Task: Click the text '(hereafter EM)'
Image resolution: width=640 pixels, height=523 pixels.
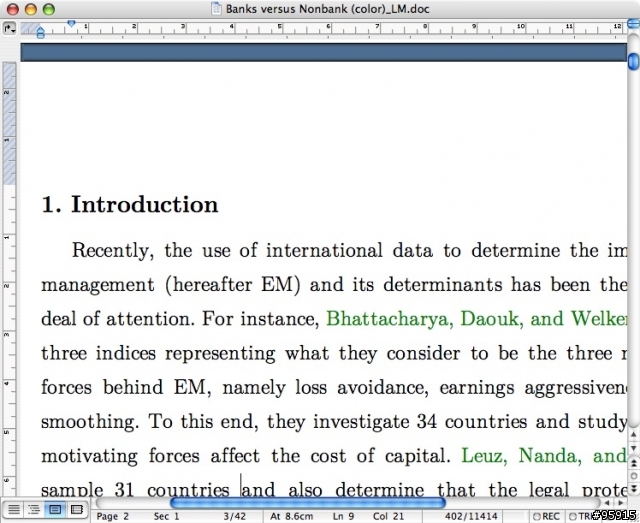Action: pyautogui.click(x=233, y=285)
